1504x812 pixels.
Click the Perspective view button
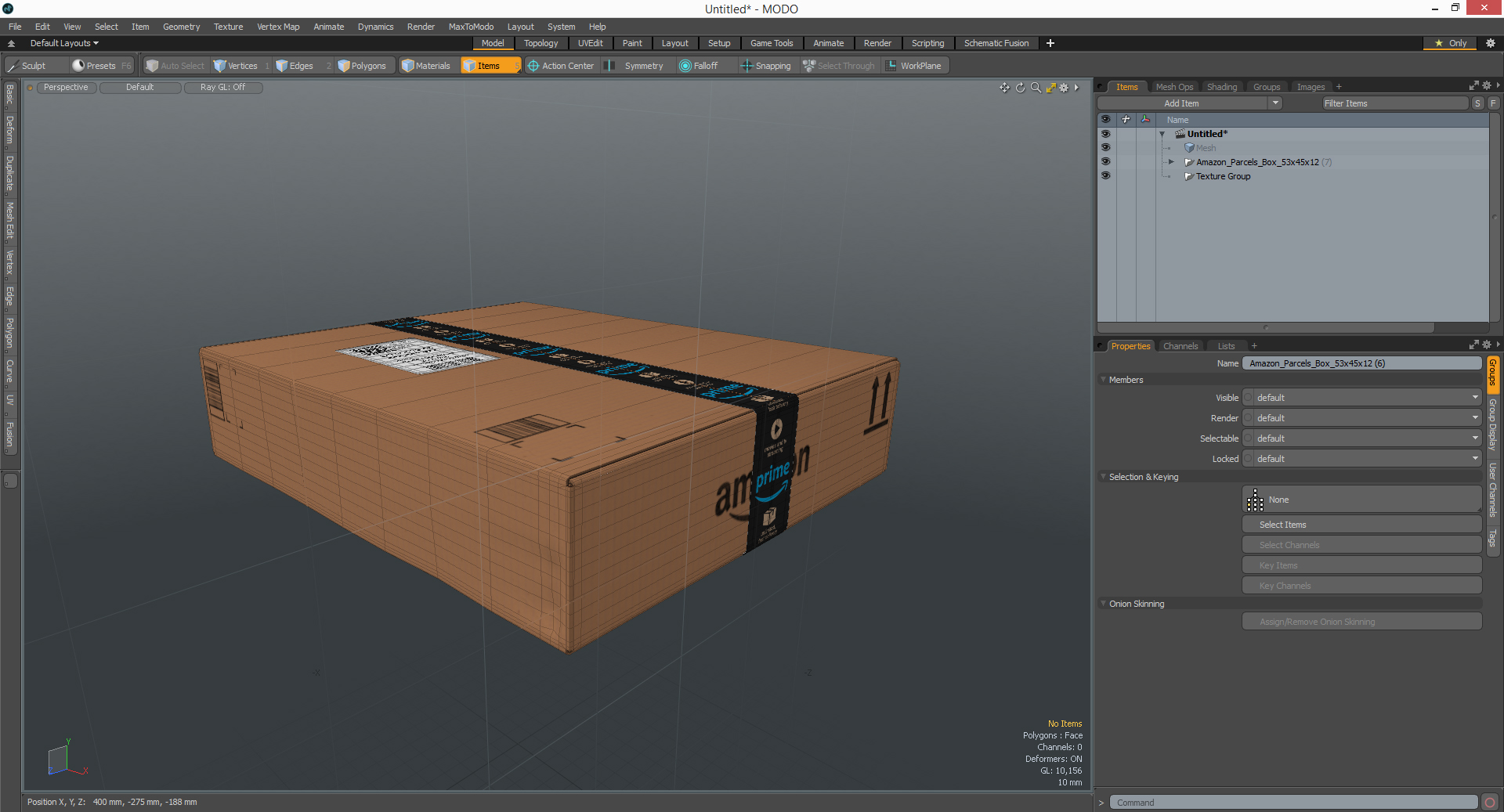[66, 88]
